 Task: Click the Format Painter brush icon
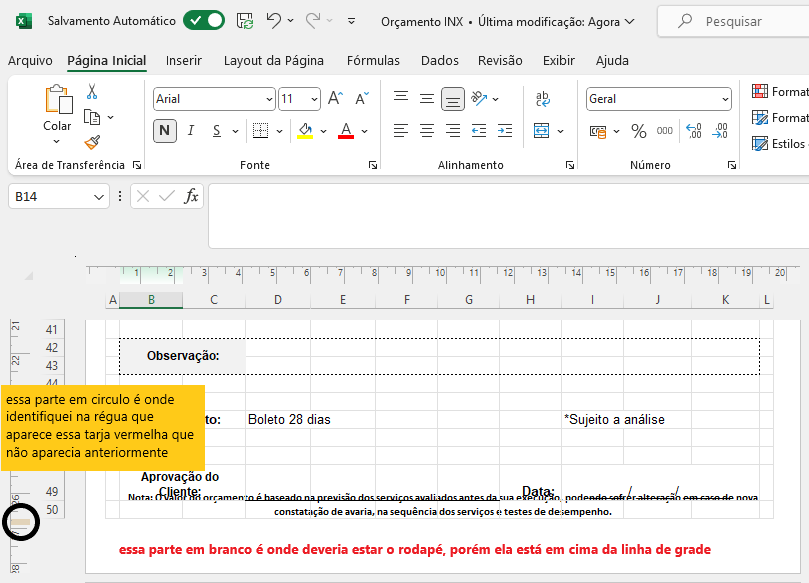coord(92,142)
